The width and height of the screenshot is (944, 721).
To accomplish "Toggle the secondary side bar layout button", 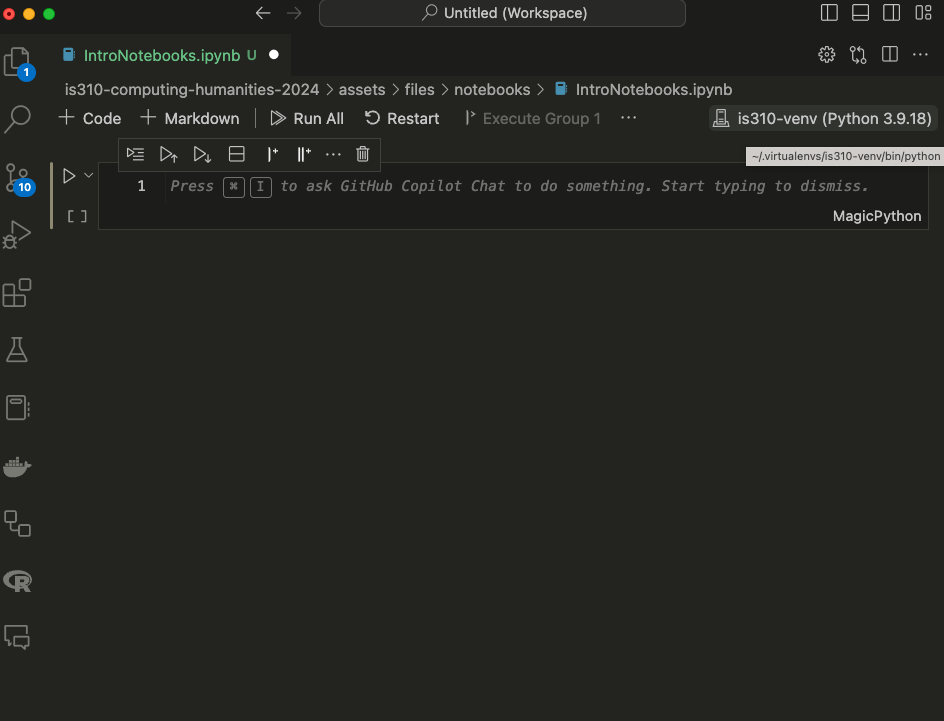I will pyautogui.click(x=891, y=13).
